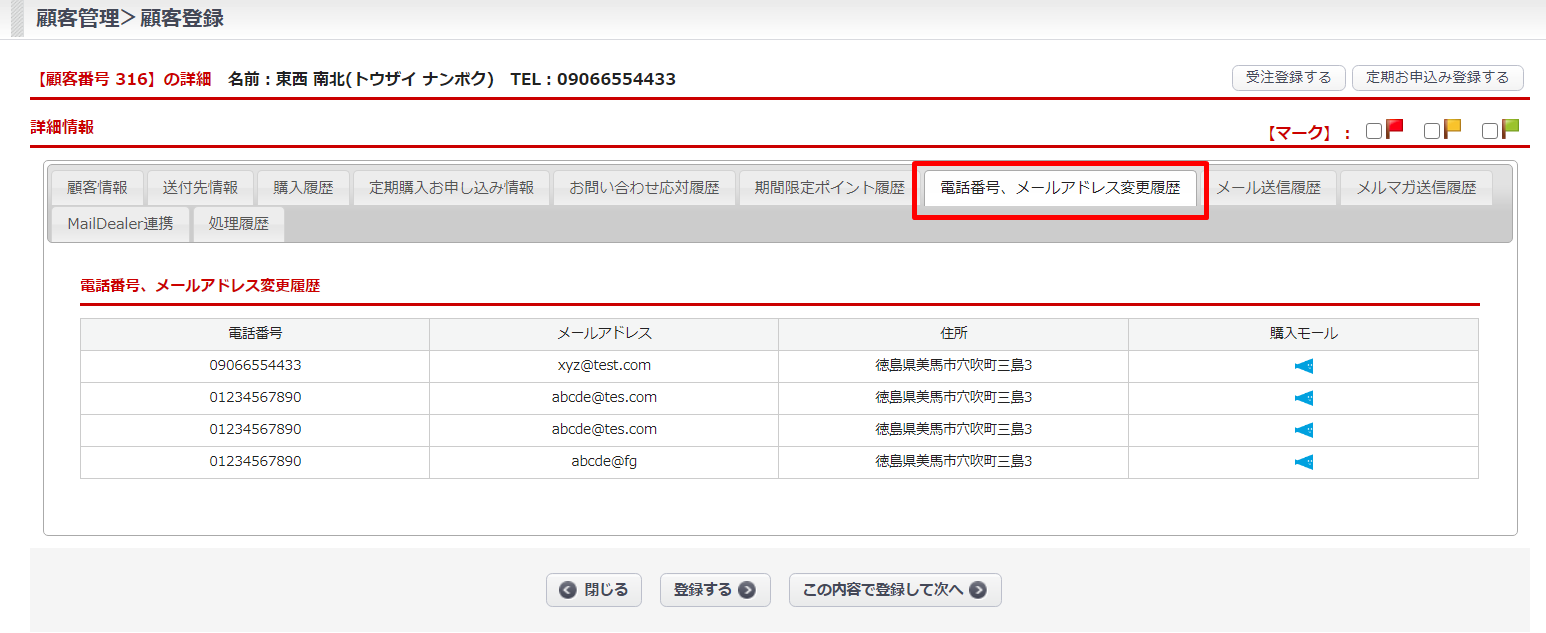Viewport: 1546px width, 633px height.
Task: Click 定期お申込み登録する button
Action: pos(1437,78)
